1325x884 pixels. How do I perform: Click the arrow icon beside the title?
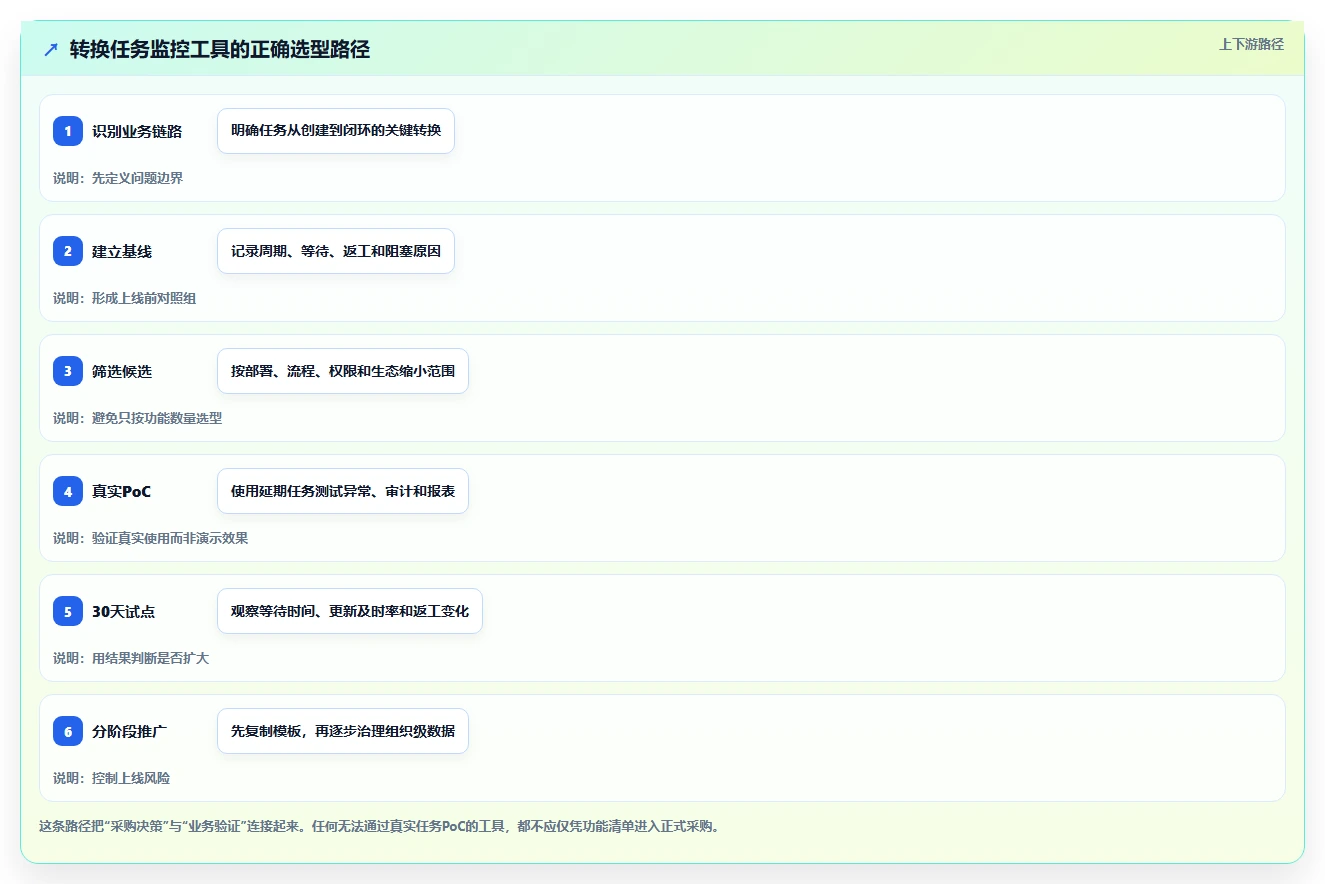pyautogui.click(x=51, y=49)
